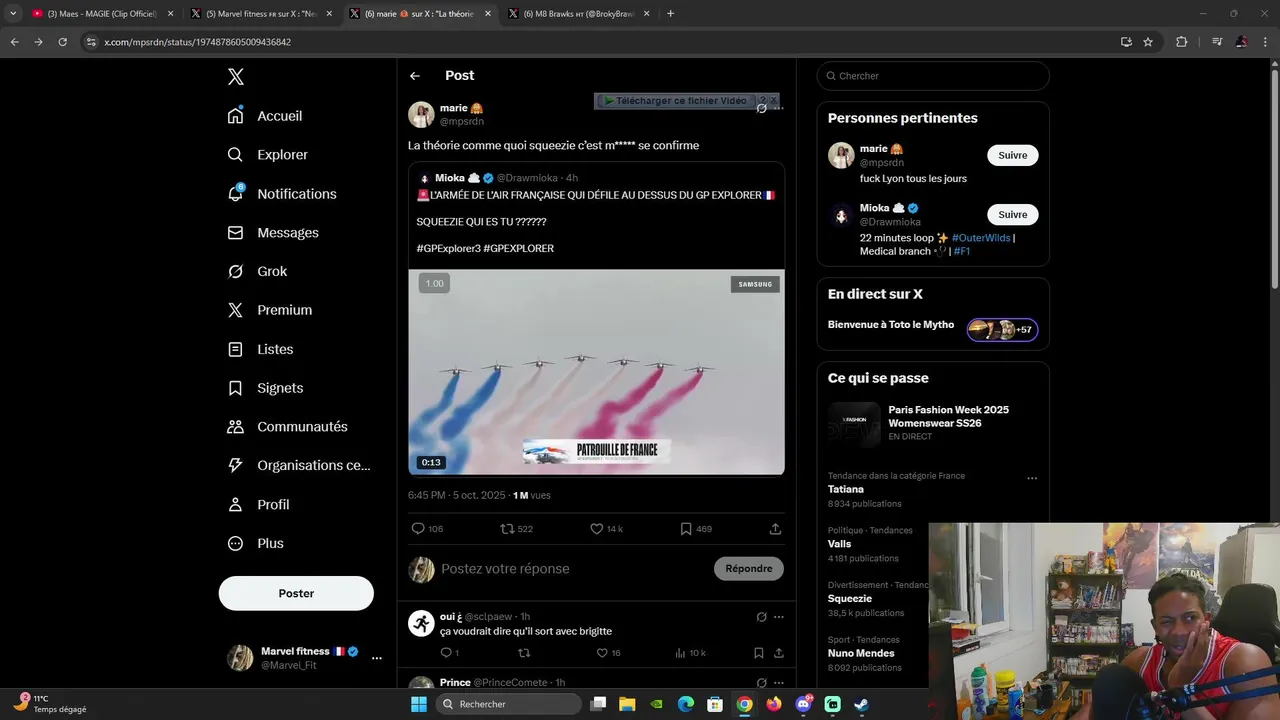Follow Mioka with Suivre button
1280x720 pixels.
(1013, 215)
